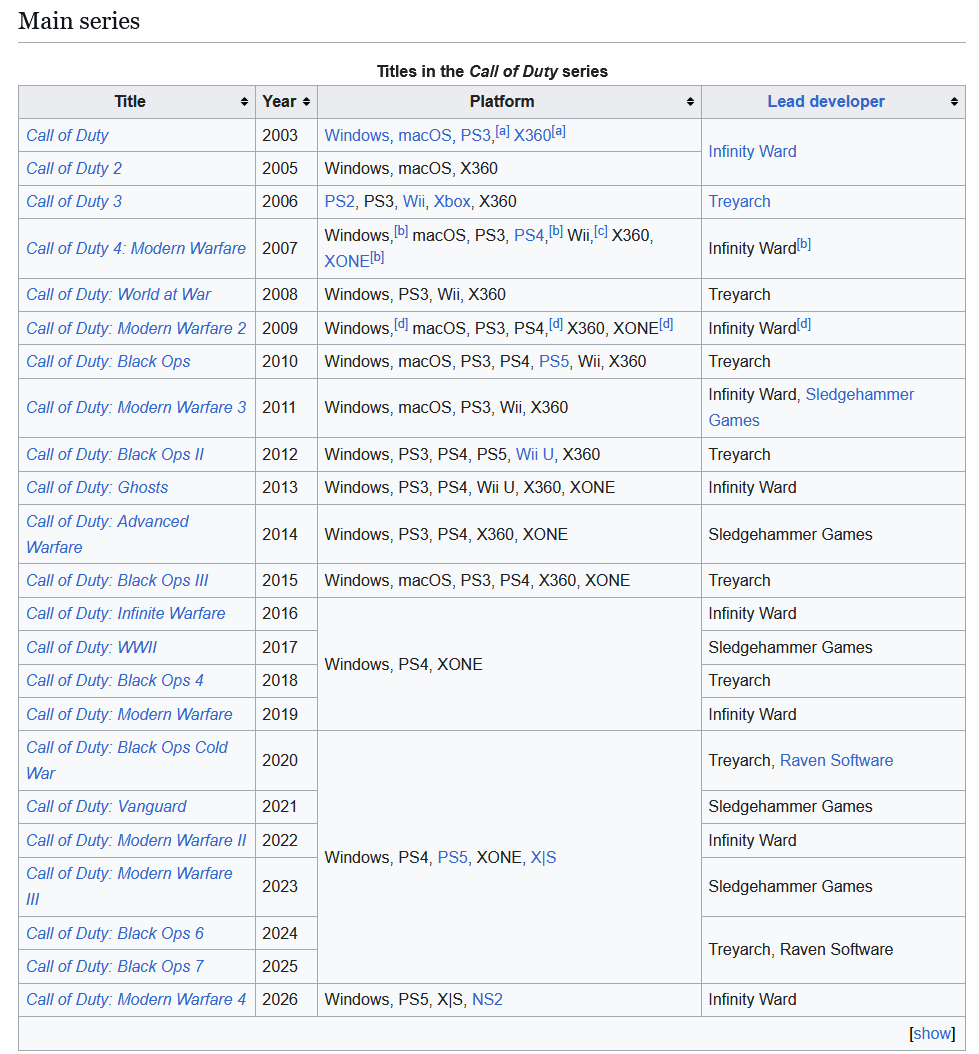Open Call of Duty: Modern Warfare III link
Image resolution: width=979 pixels, height=1054 pixels.
point(129,886)
